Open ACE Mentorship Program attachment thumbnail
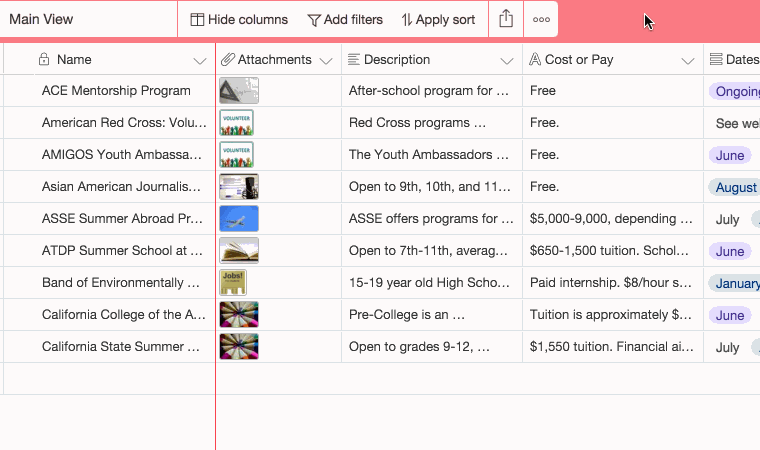Image resolution: width=760 pixels, height=450 pixels. tap(239, 91)
